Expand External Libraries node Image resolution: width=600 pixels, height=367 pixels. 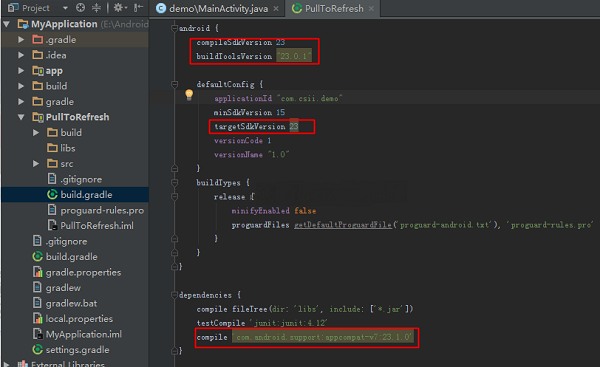point(7,364)
